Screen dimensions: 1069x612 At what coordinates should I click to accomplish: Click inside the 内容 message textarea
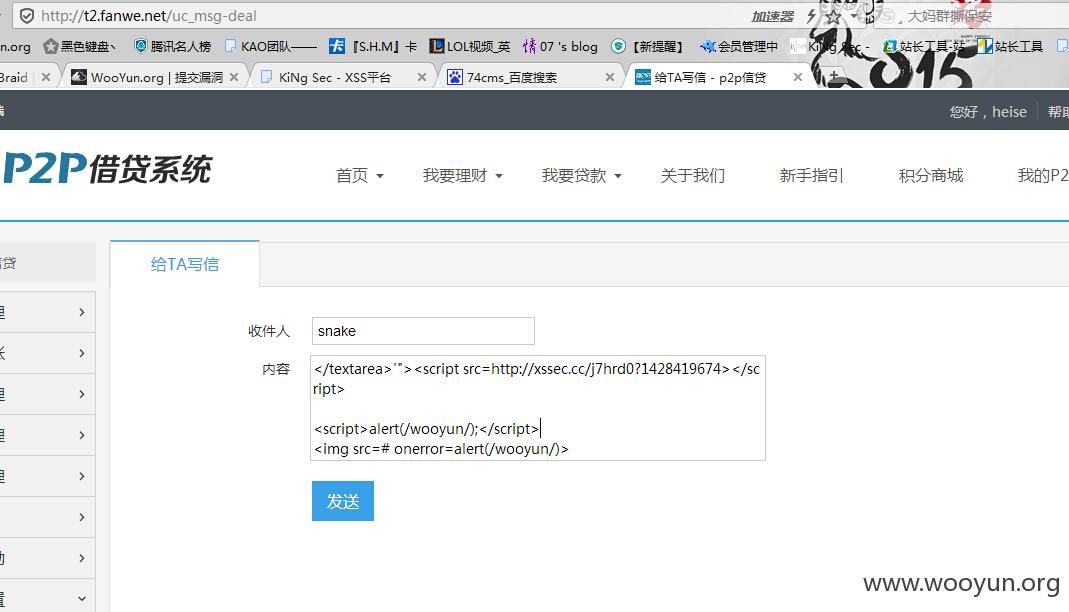pyautogui.click(x=538, y=408)
